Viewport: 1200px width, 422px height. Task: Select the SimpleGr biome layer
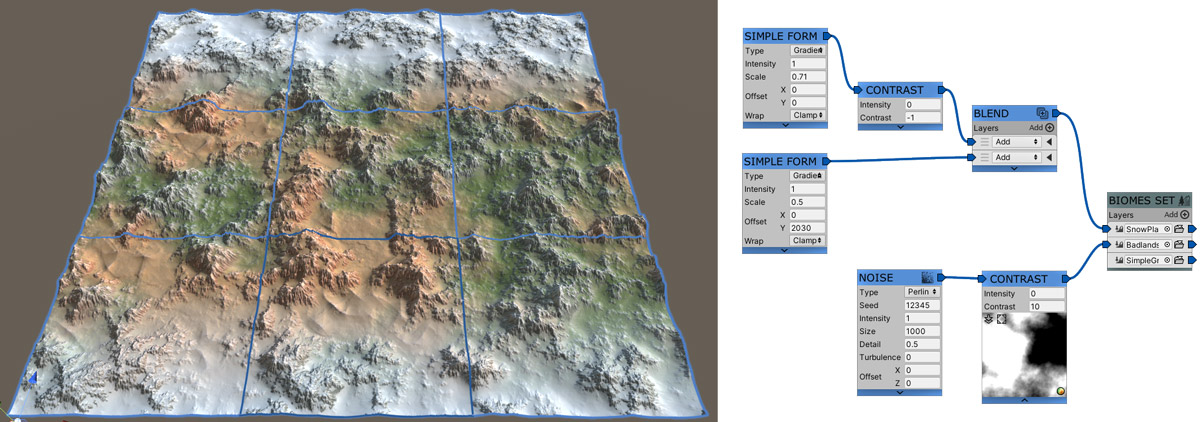1138,260
